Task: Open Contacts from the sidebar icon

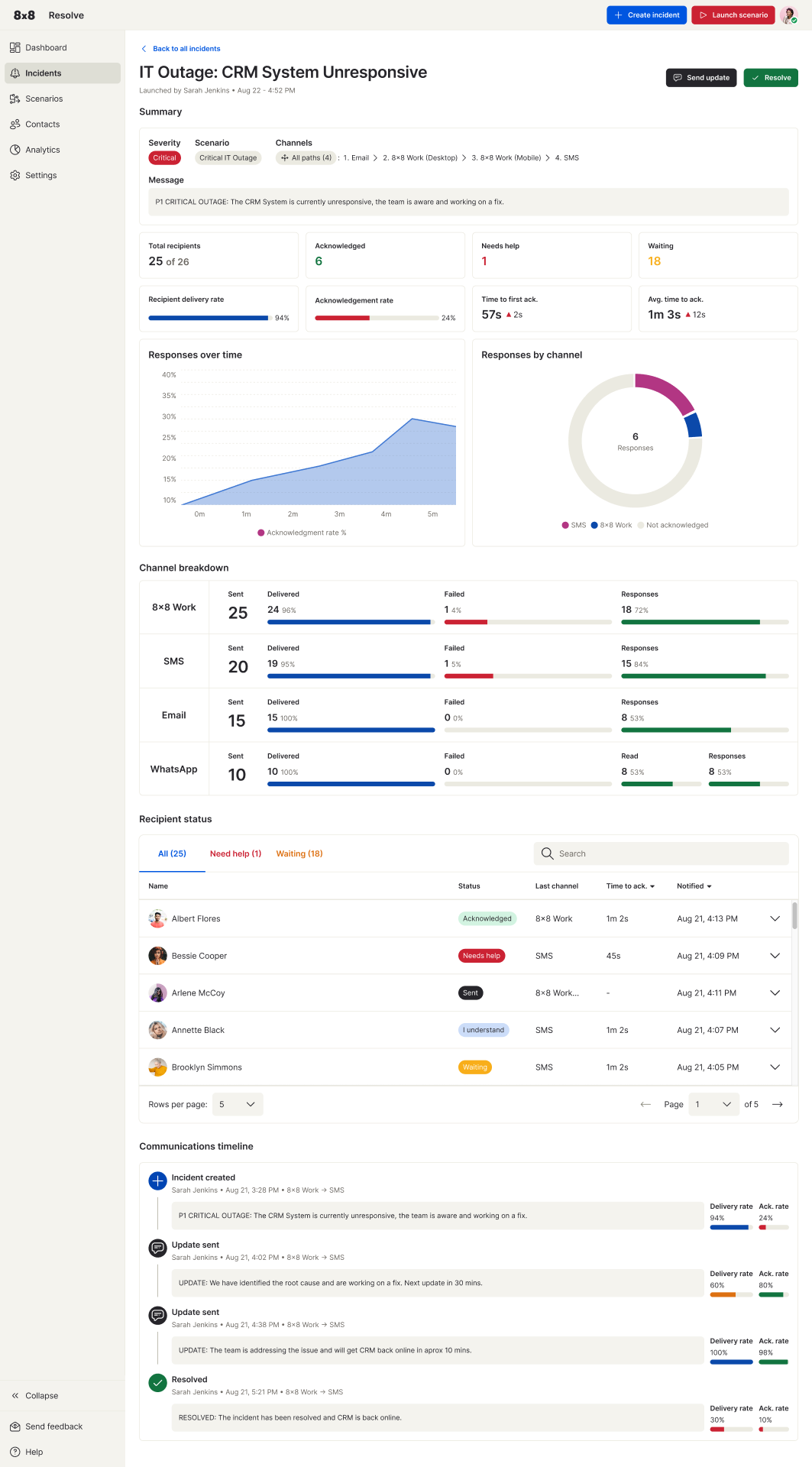Action: point(15,125)
